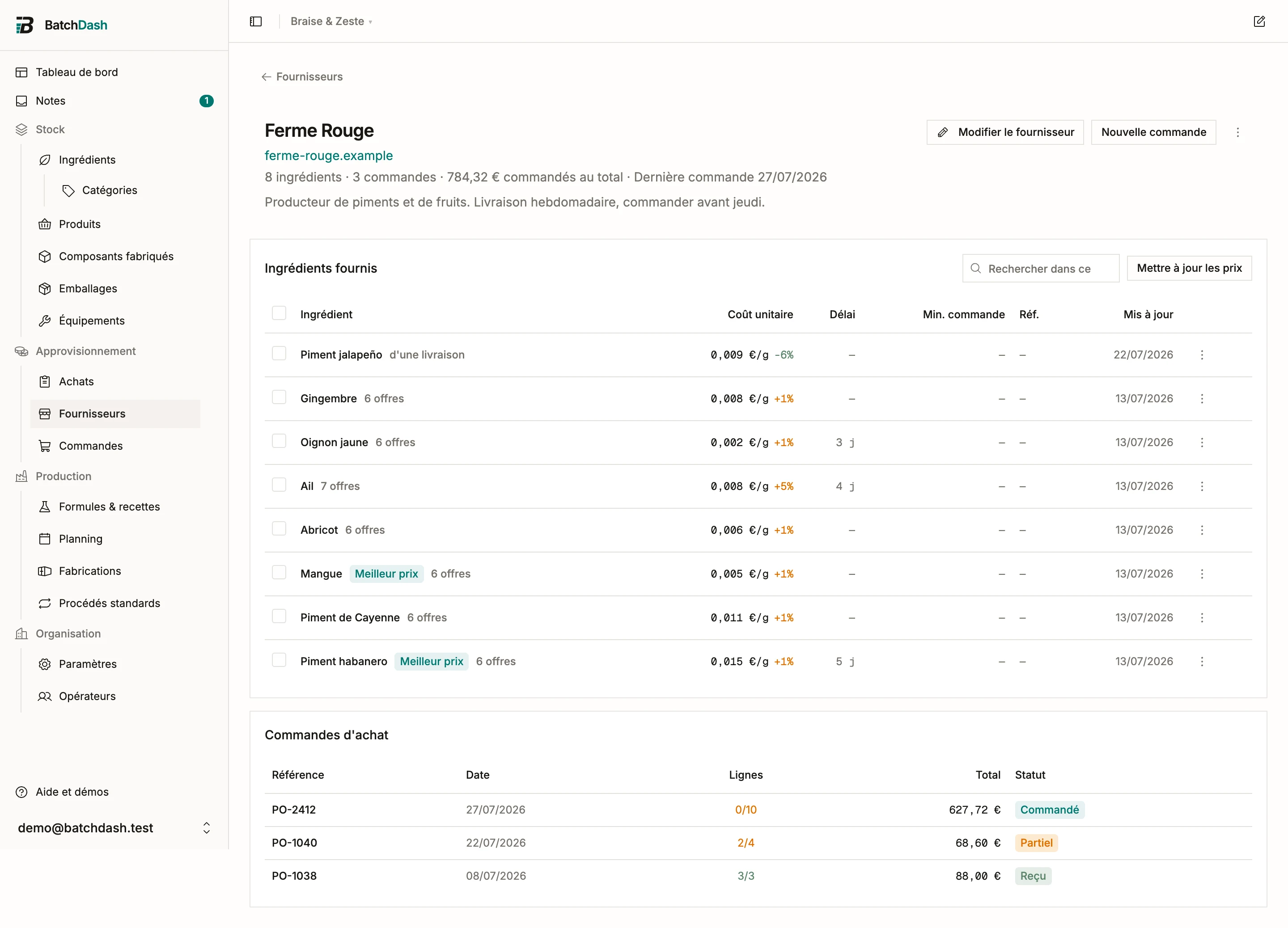Collapse the Production section
Image resolution: width=1288 pixels, height=928 pixels.
point(63,476)
